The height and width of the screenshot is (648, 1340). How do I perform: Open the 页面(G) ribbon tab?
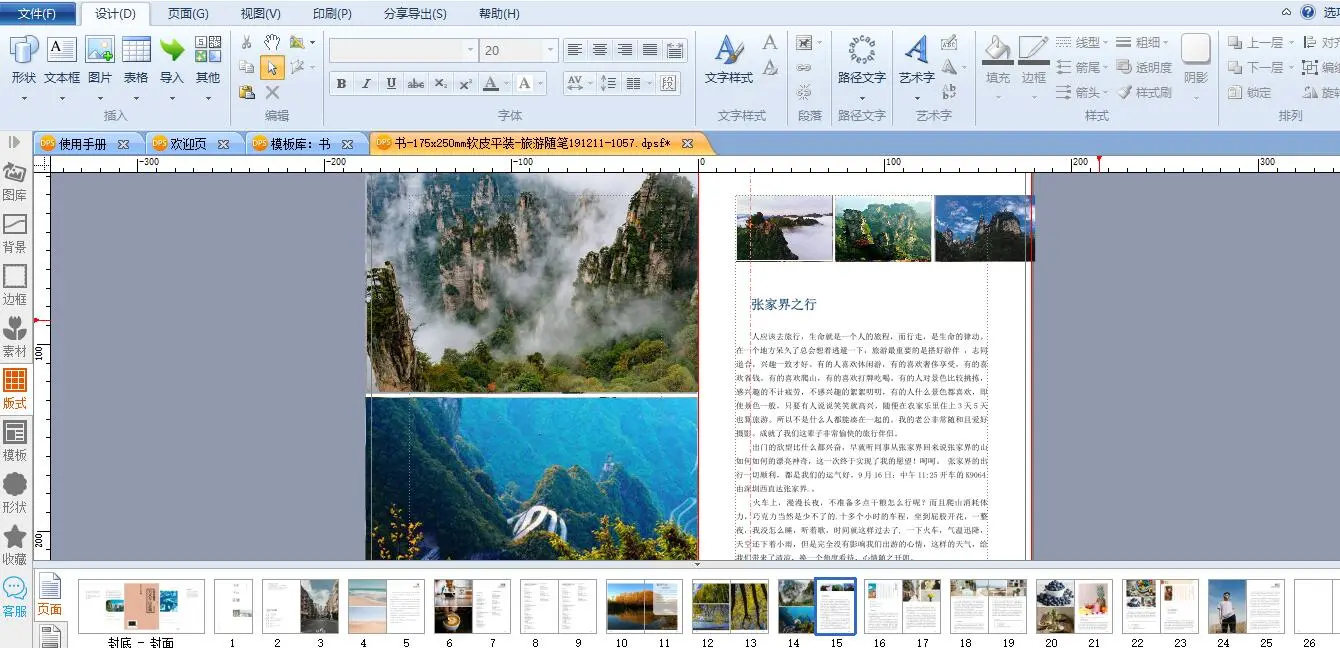tap(188, 14)
